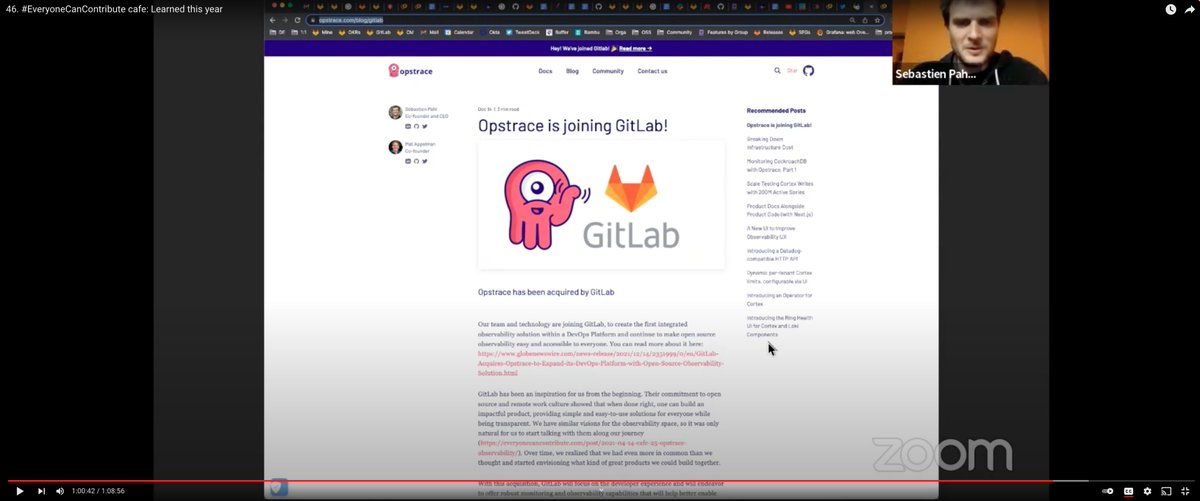The width and height of the screenshot is (1200, 501).
Task: Reload the page in the browser
Action: [296, 20]
